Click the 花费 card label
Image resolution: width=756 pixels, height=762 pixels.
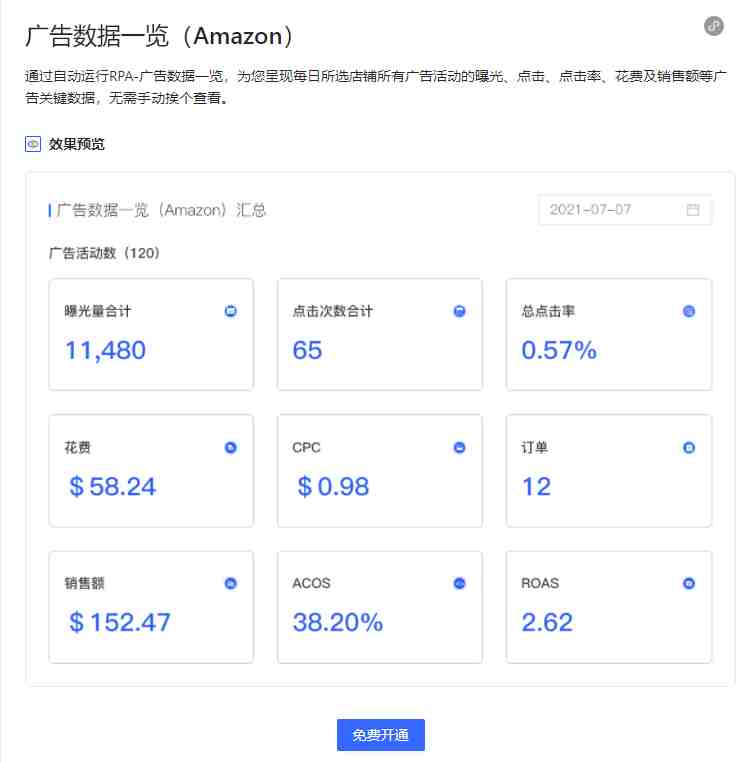(78, 448)
